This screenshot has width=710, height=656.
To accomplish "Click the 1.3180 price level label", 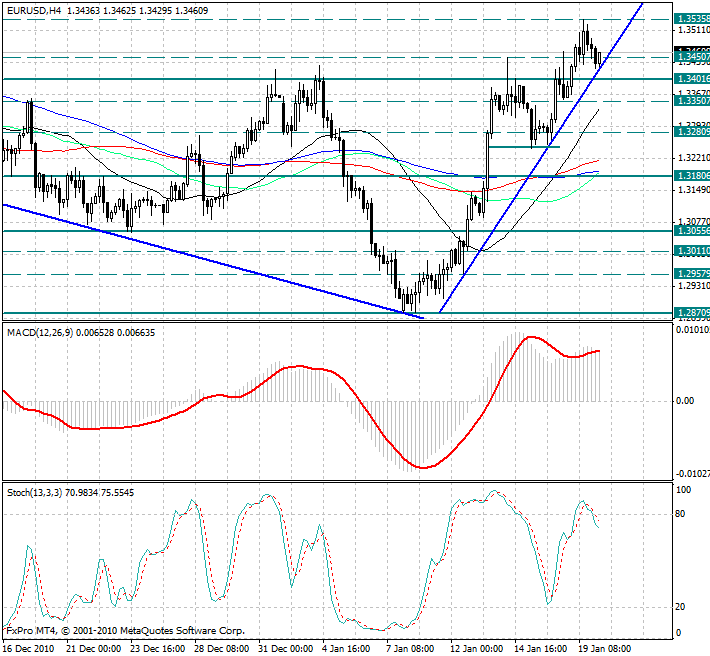I will 692,175.
